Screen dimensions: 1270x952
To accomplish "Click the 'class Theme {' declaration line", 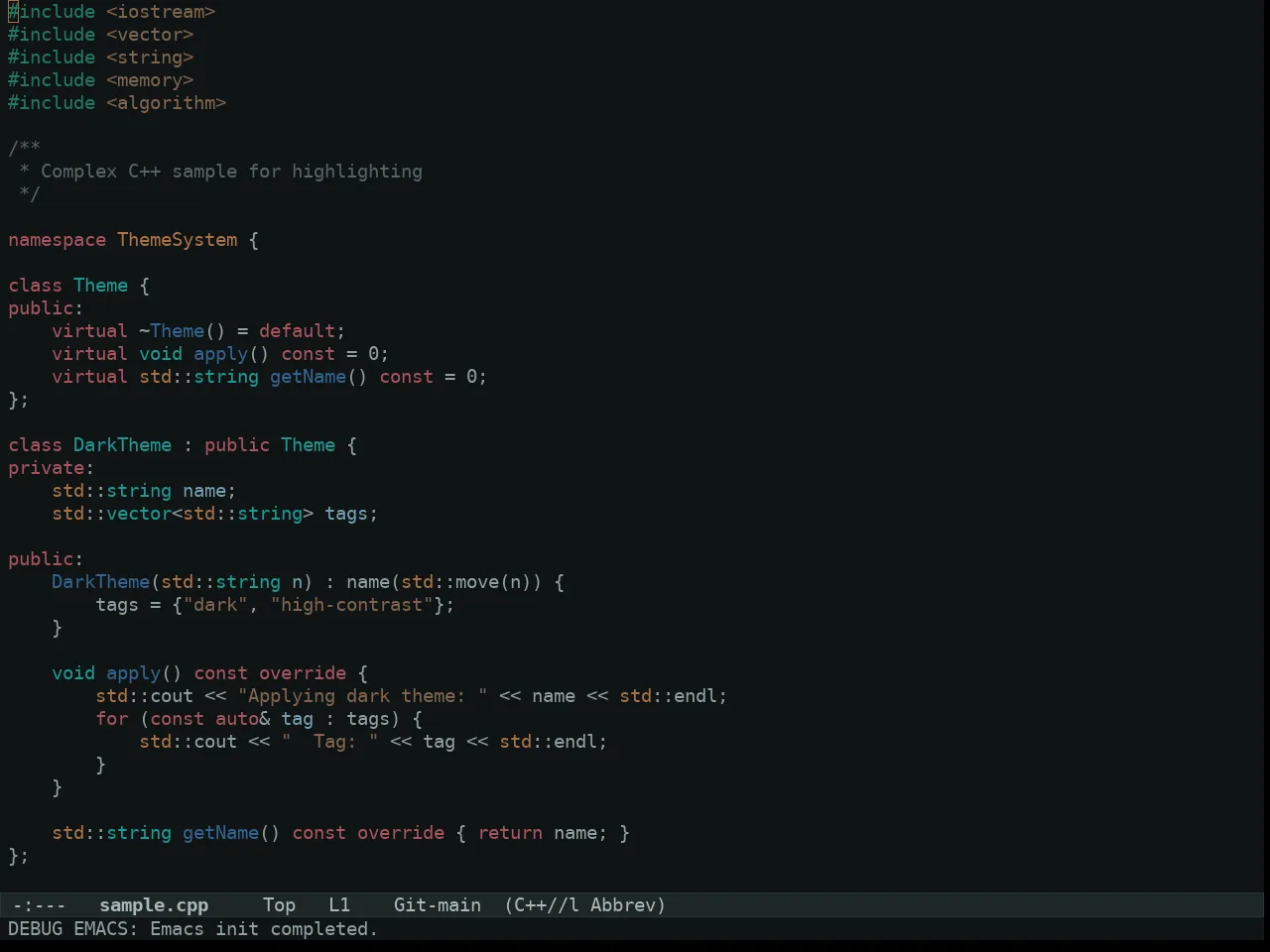I will coord(79,286).
